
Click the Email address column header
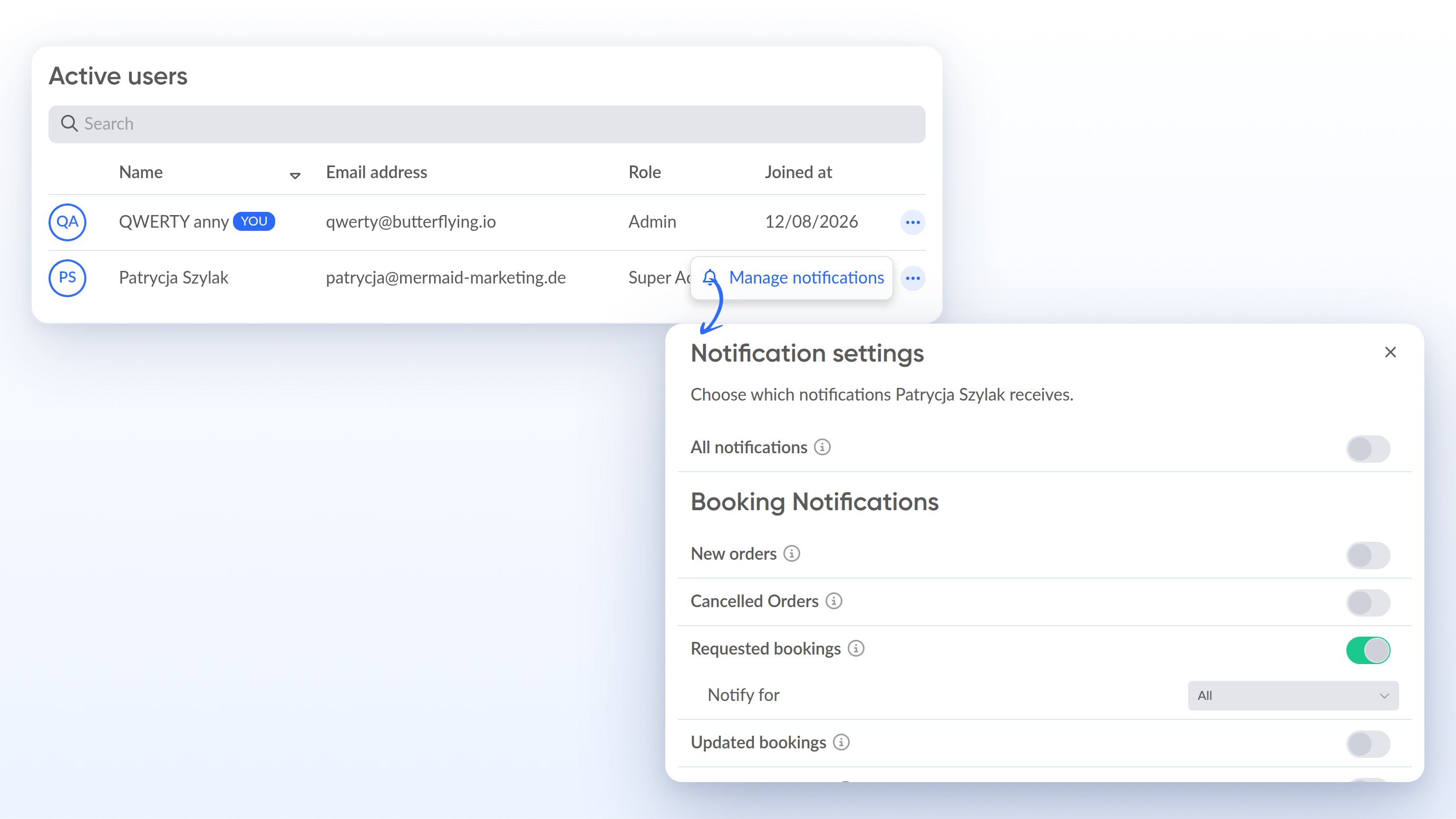376,172
